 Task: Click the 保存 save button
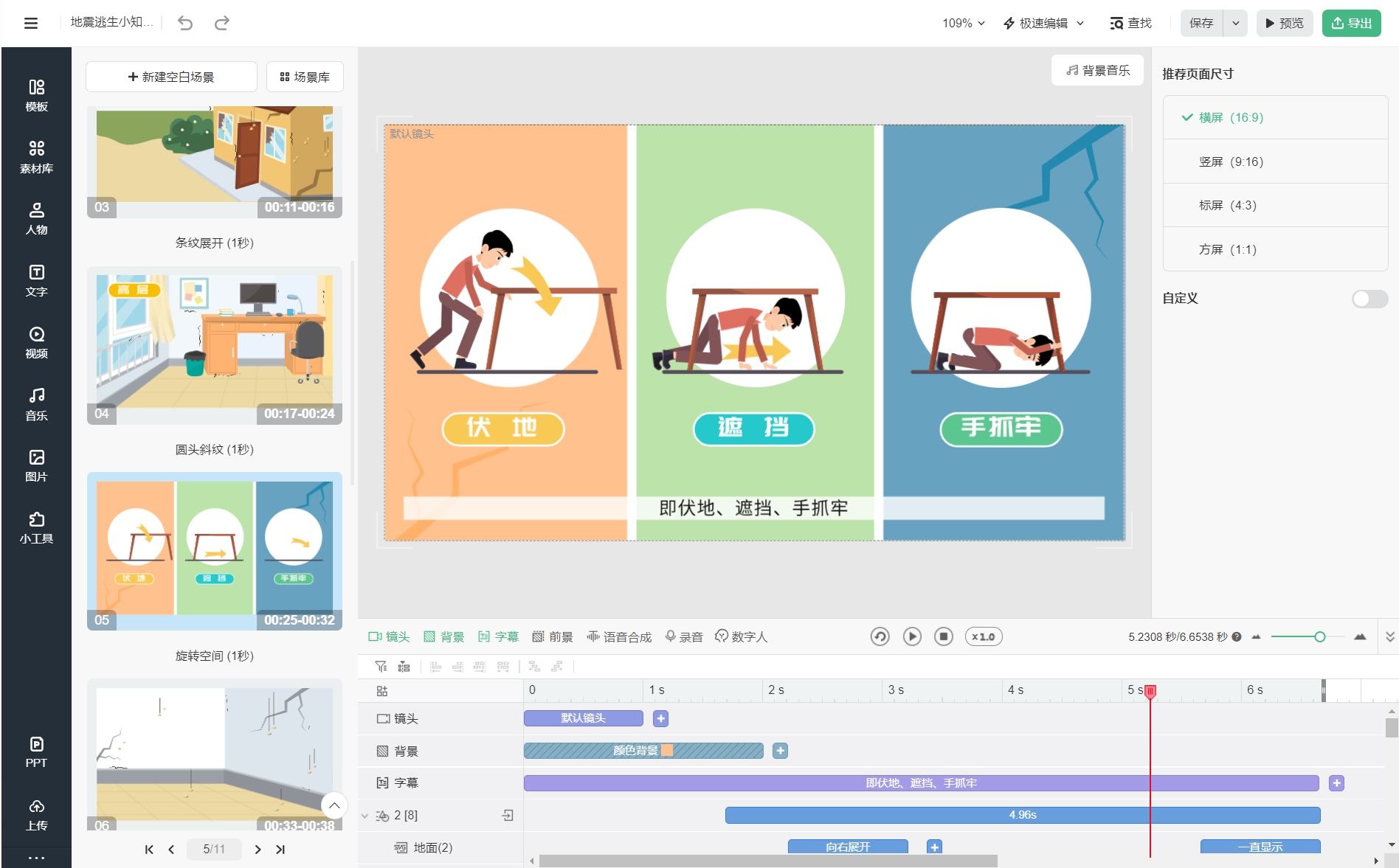(x=1201, y=23)
